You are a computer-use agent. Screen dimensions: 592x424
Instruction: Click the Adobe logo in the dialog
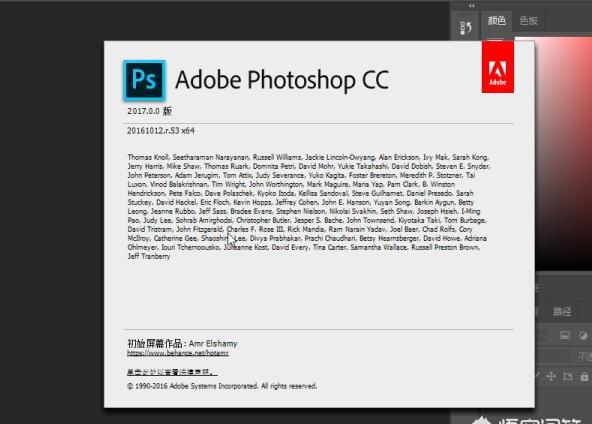pyautogui.click(x=498, y=67)
